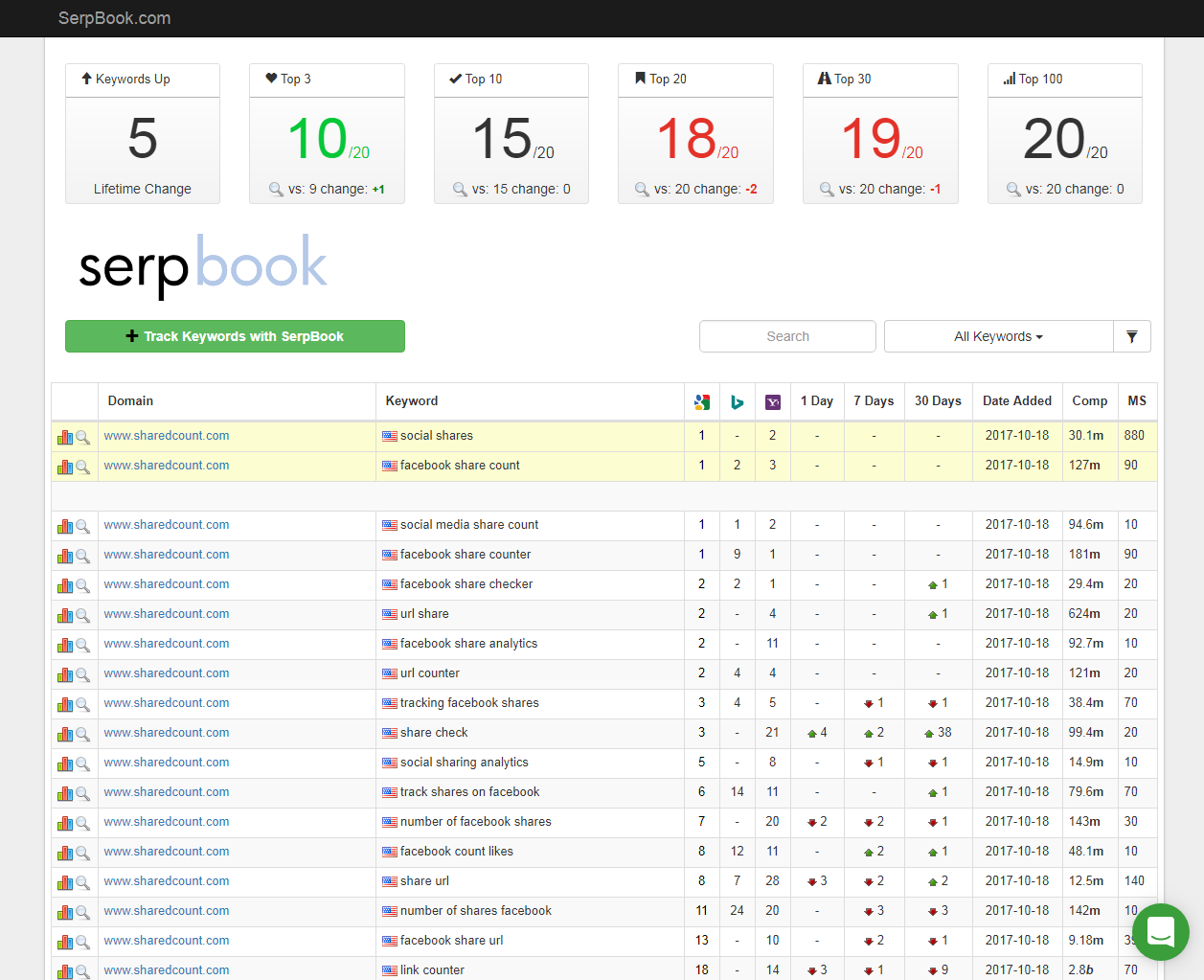The width and height of the screenshot is (1204, 980).
Task: Sort by the Domain column header
Action: point(130,401)
